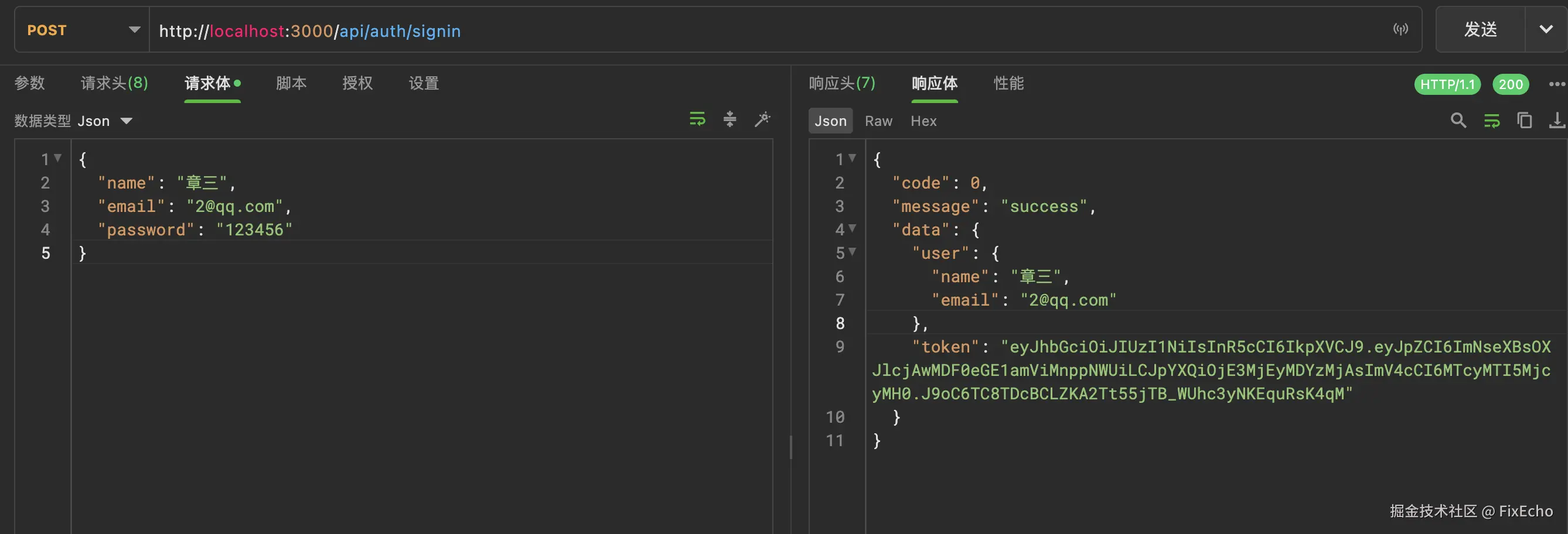Toggle word wrap in response viewer
The image size is (1568, 534).
(1492, 121)
